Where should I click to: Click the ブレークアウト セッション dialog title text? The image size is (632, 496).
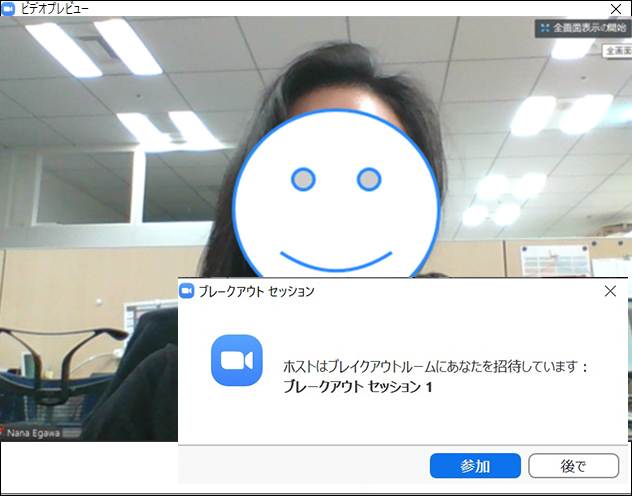(x=257, y=291)
